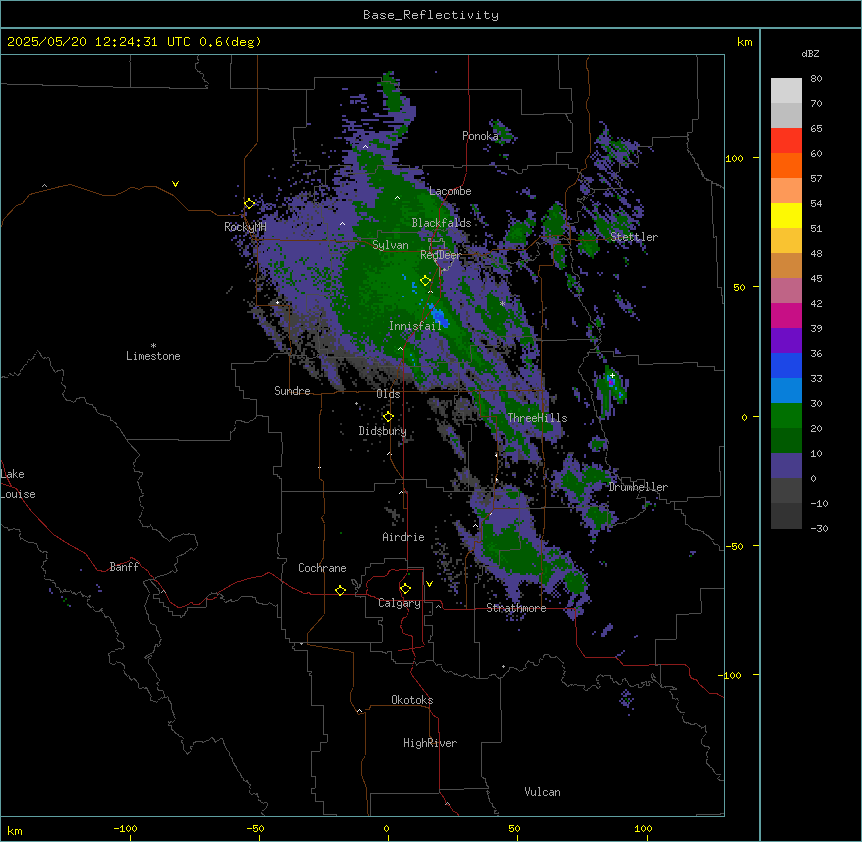The height and width of the screenshot is (842, 862).
Task: Click the yellow diamond marker above Didsbury label
Action: (x=388, y=417)
